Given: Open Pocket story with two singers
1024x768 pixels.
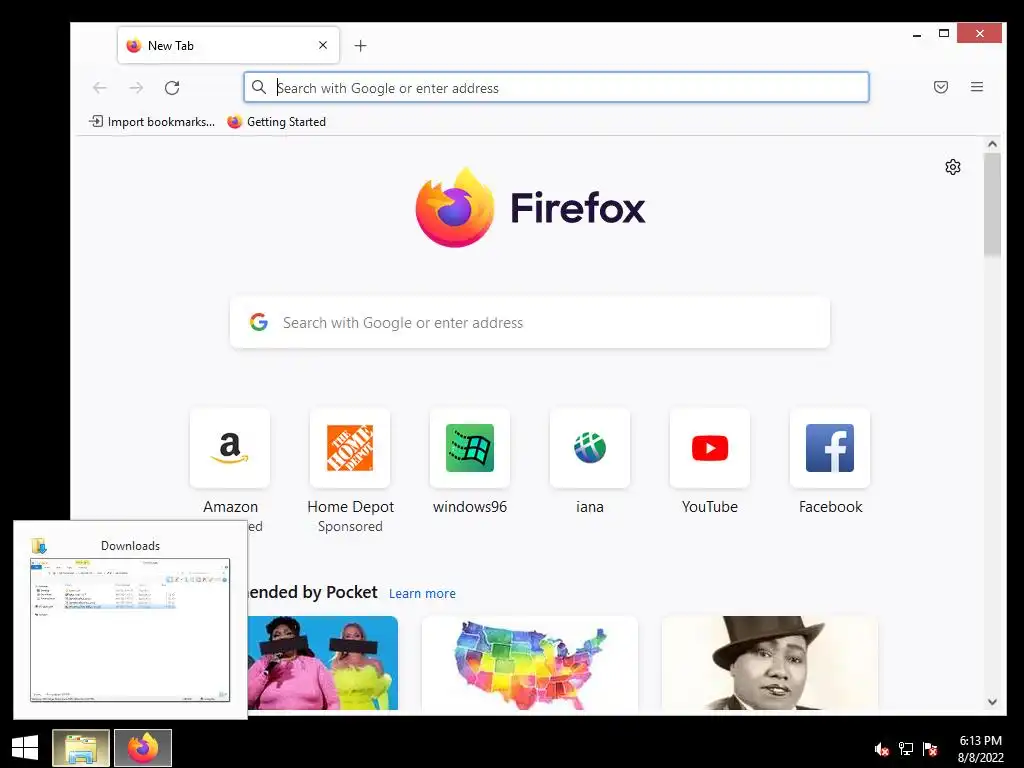Looking at the screenshot, I should click(323, 663).
